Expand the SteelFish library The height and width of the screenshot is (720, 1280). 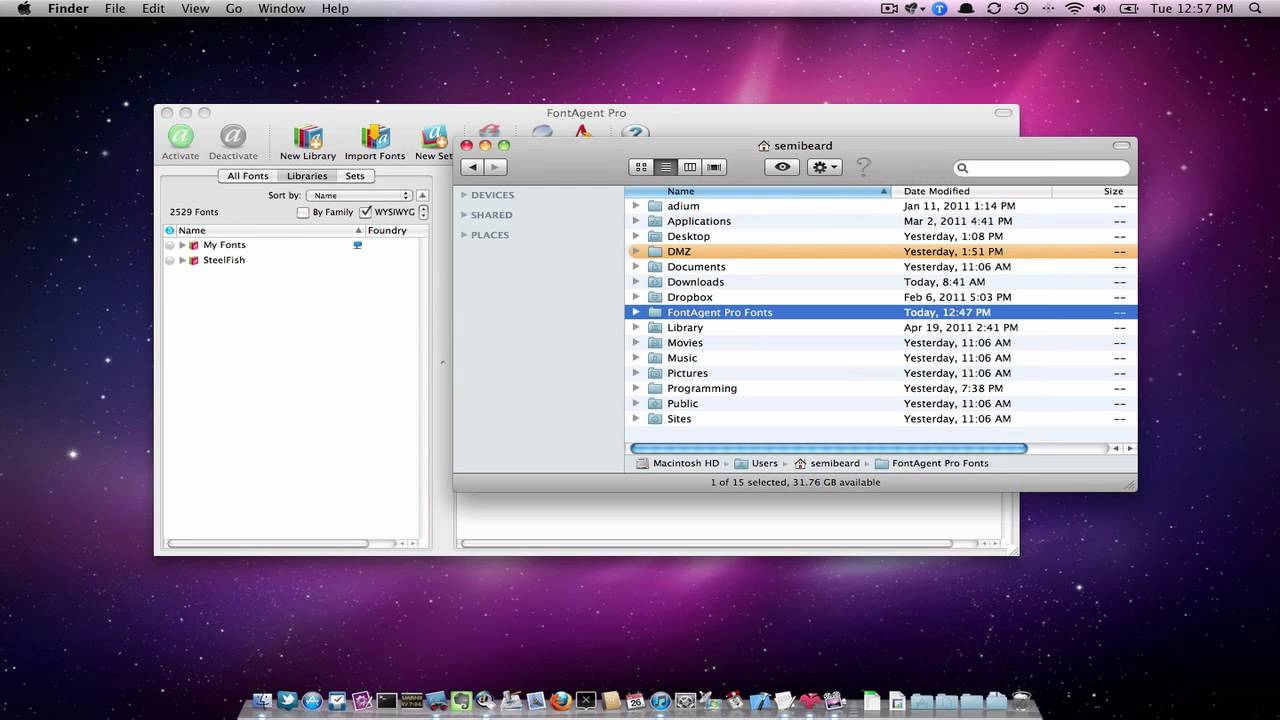click(182, 260)
